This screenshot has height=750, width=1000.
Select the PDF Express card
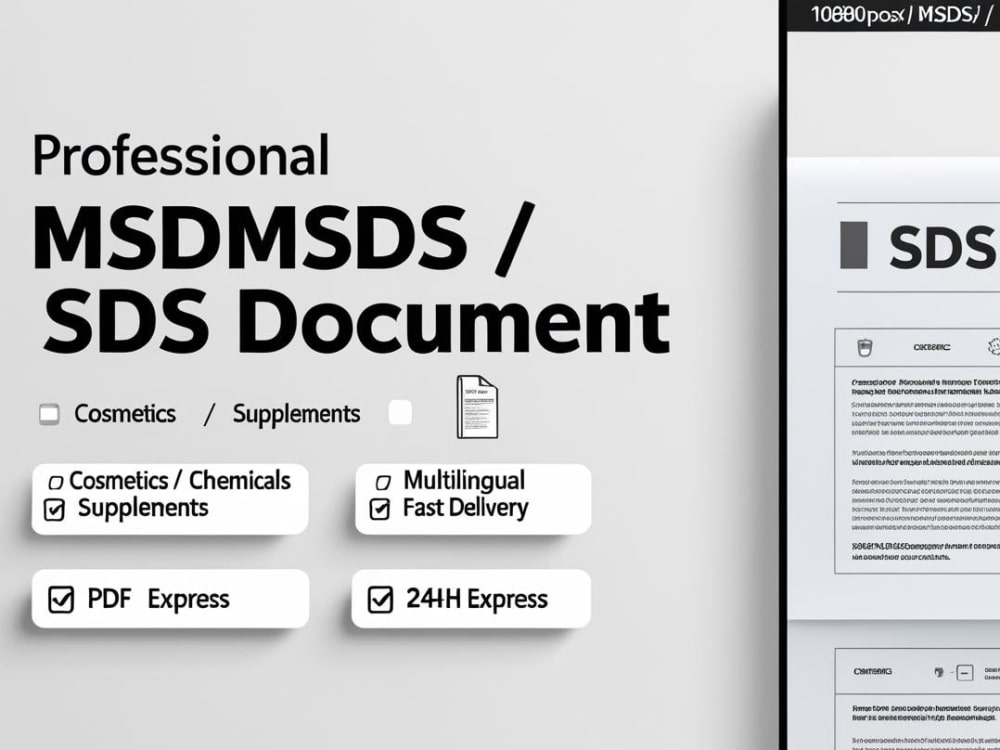coord(170,599)
